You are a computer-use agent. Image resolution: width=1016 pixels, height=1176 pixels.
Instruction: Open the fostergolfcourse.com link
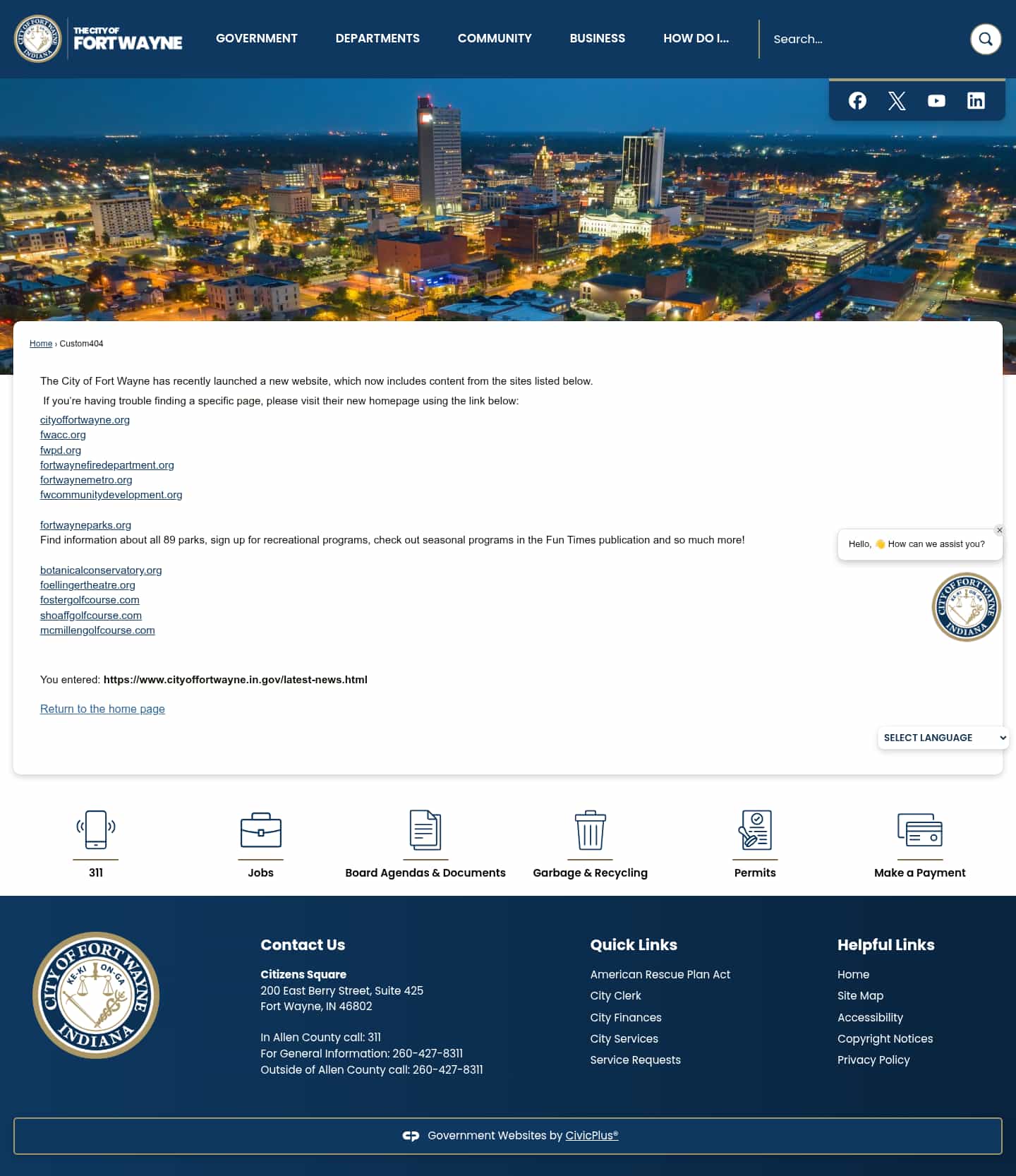90,600
